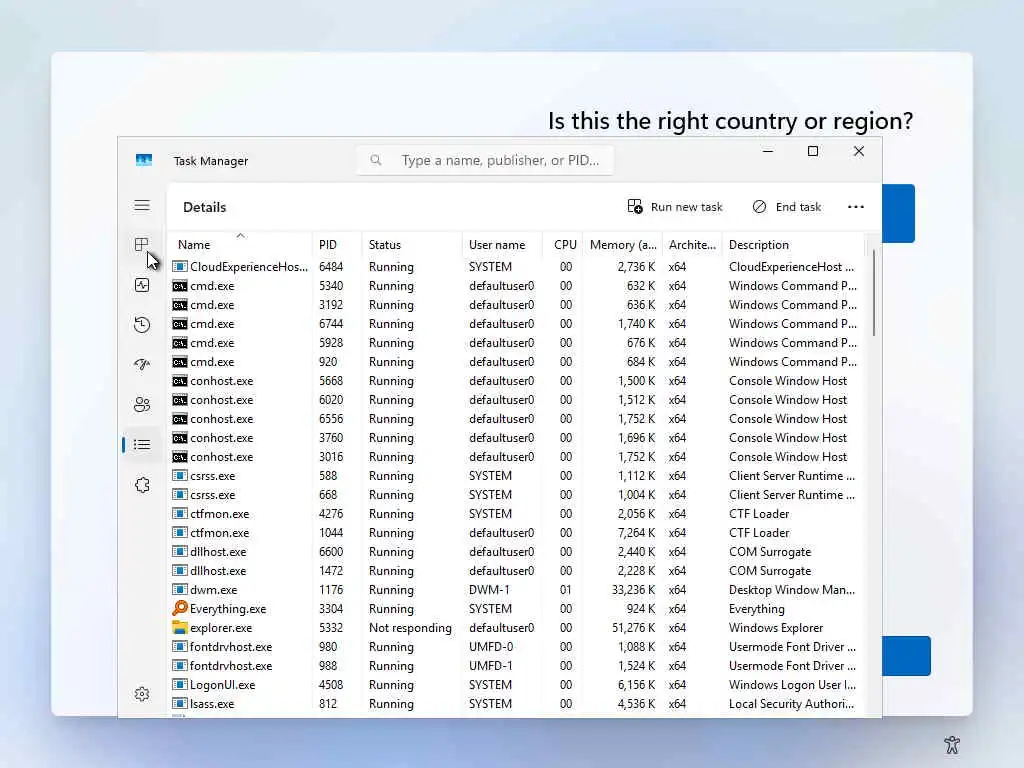Viewport: 1024px width, 768px height.
Task: Click 'Is this the right country or region?' heading
Action: pos(730,121)
